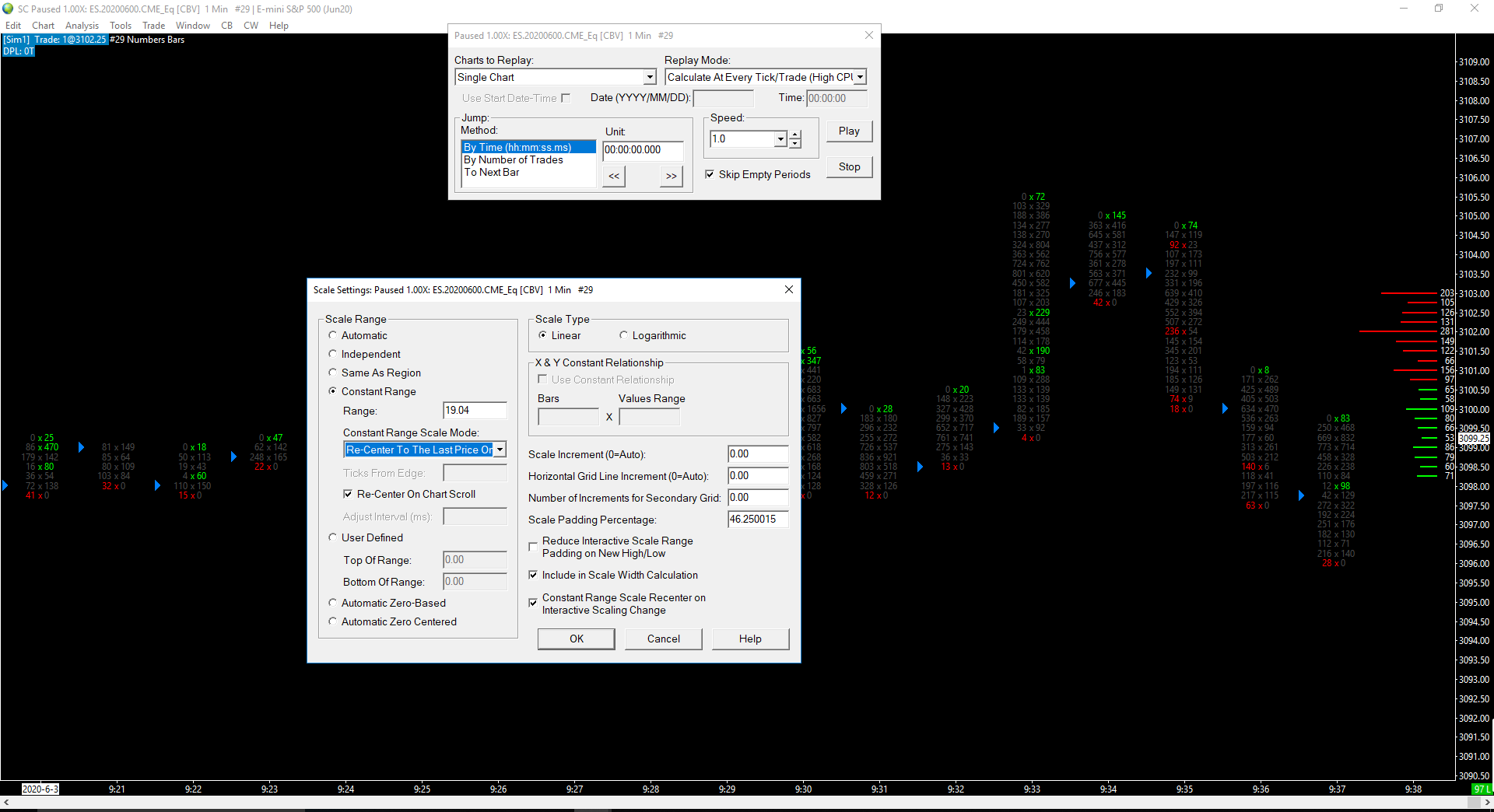Open the Analysis menu
The height and width of the screenshot is (812, 1494).
click(x=82, y=26)
